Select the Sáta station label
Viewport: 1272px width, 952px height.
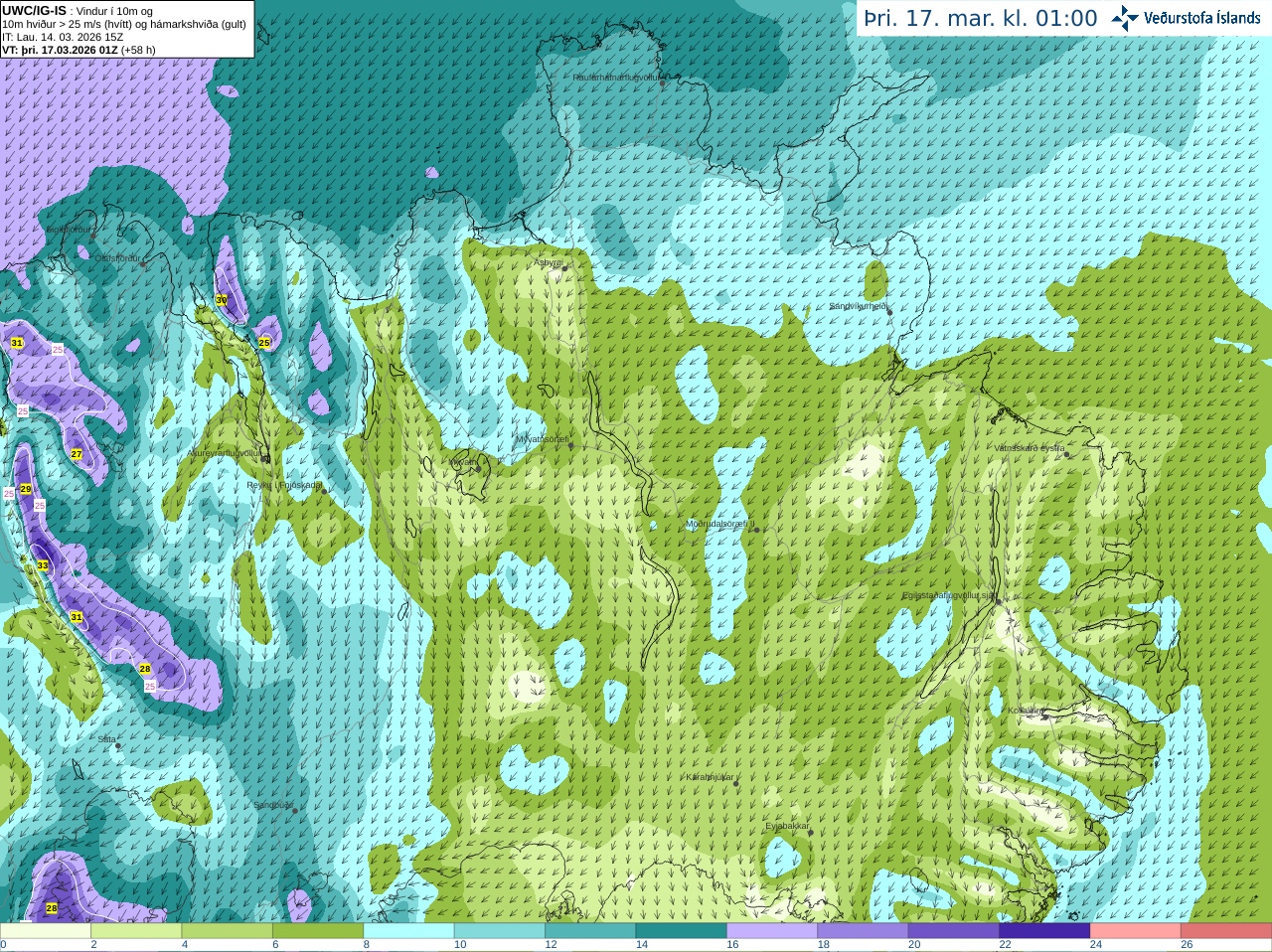pyautogui.click(x=106, y=739)
